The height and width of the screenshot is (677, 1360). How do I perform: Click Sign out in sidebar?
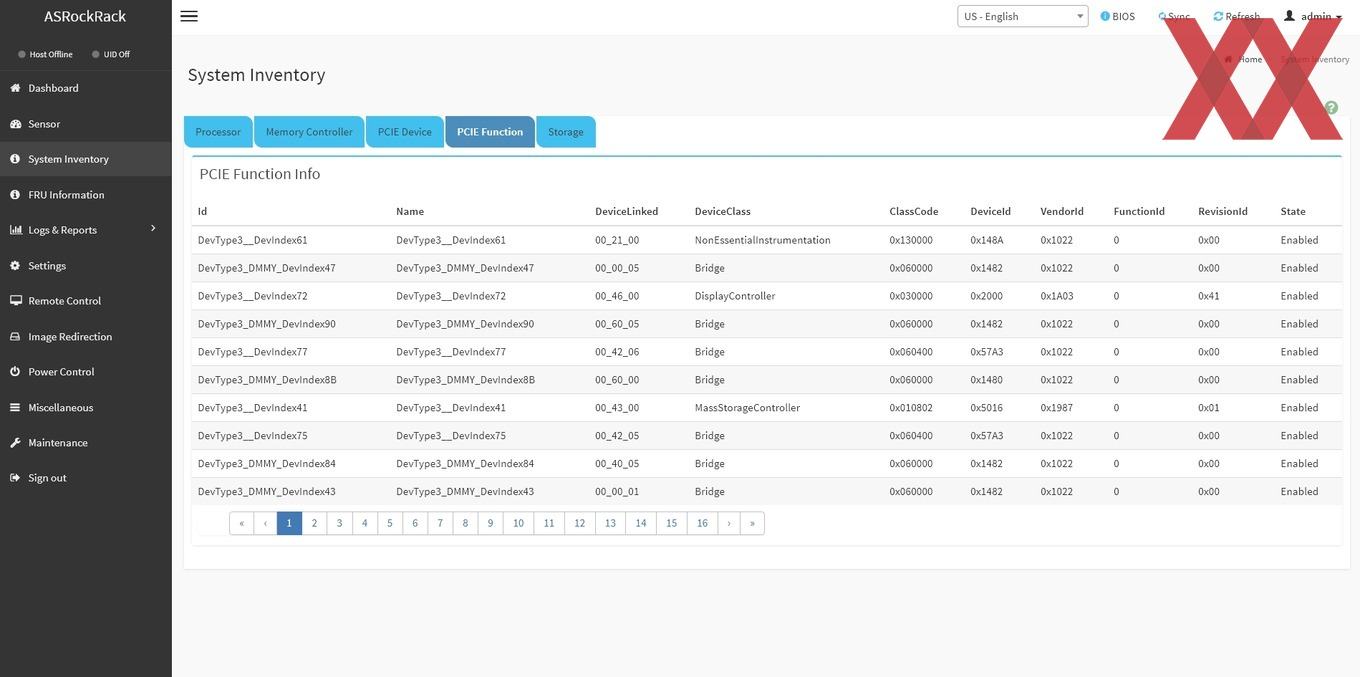coord(47,478)
